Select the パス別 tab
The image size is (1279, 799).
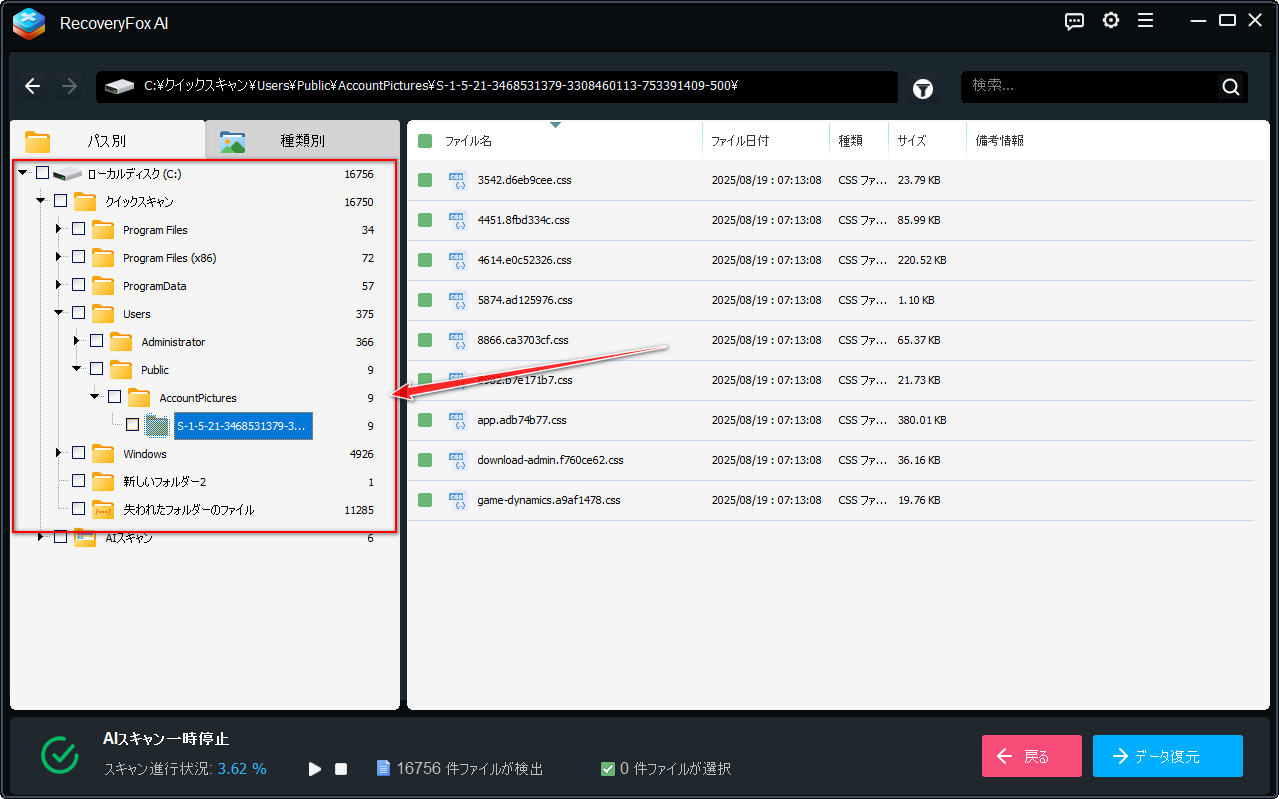105,141
